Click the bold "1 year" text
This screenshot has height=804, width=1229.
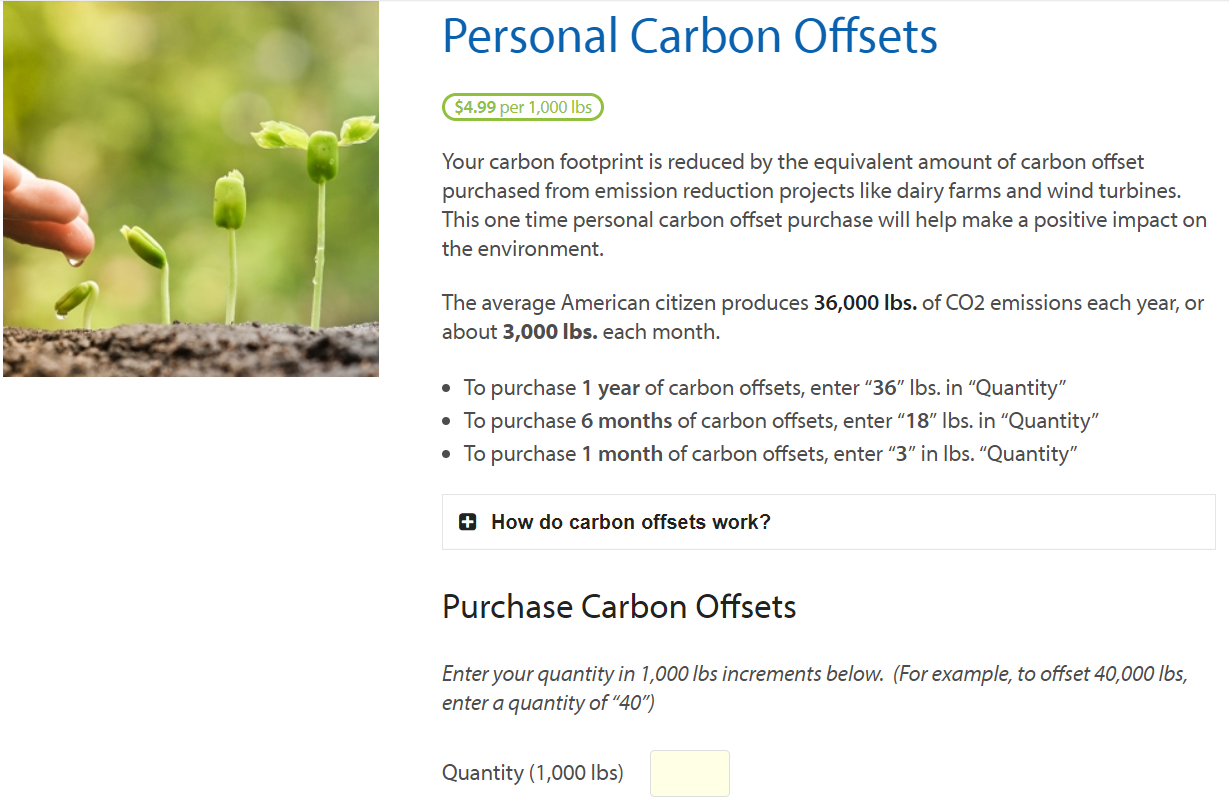click(x=610, y=388)
